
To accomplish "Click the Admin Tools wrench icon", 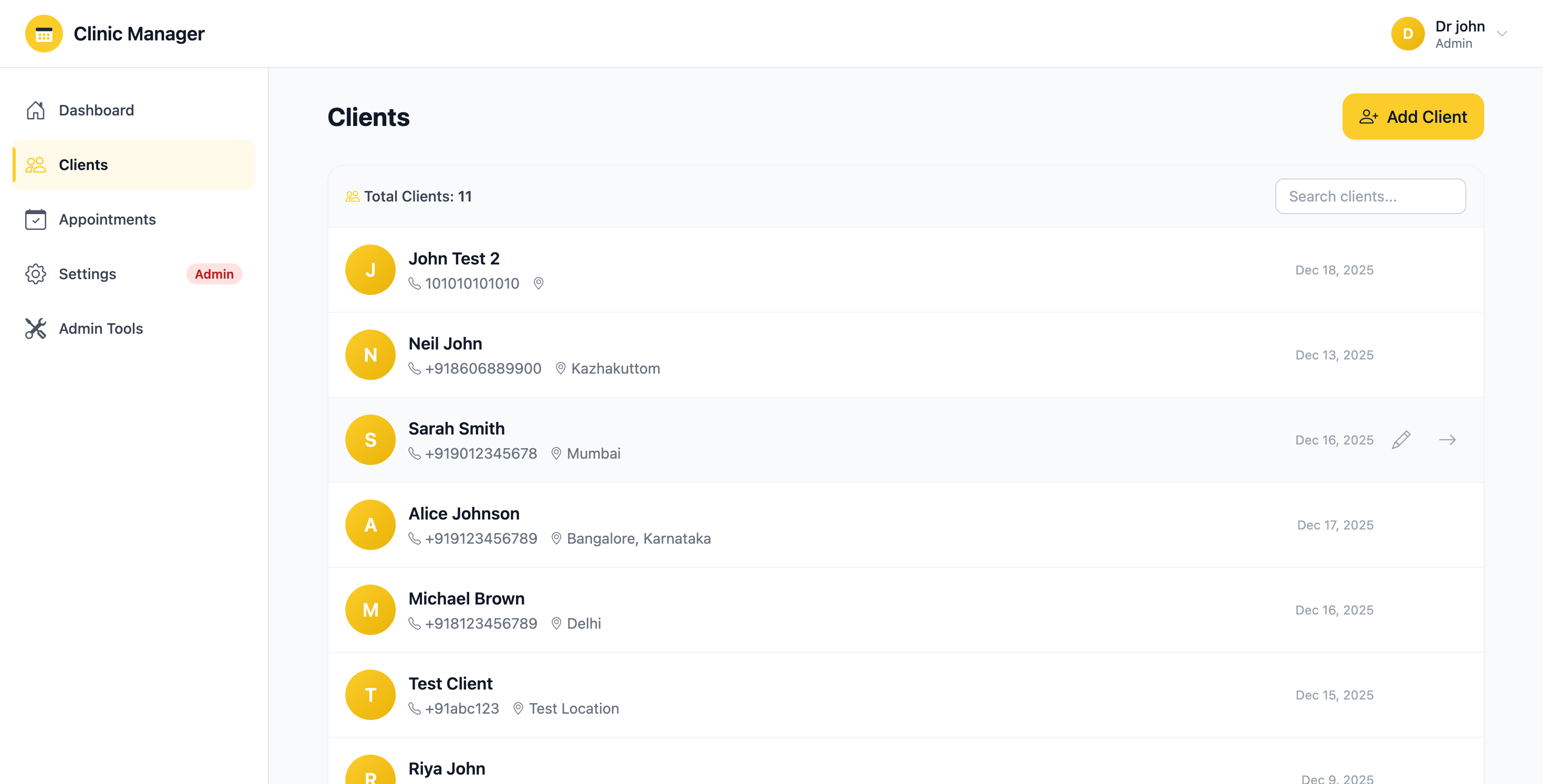I will pyautogui.click(x=35, y=328).
